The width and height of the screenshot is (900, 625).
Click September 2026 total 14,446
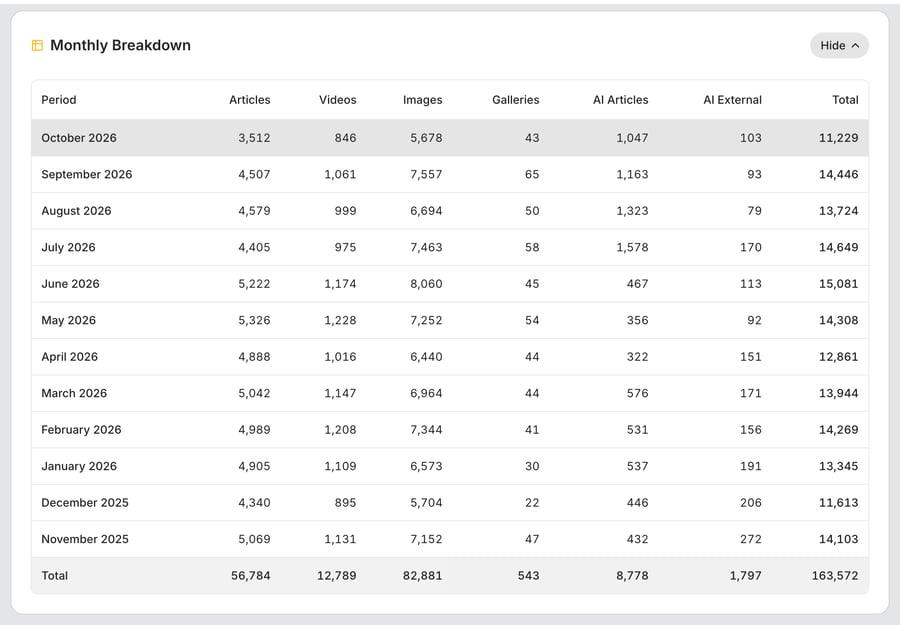coord(839,174)
